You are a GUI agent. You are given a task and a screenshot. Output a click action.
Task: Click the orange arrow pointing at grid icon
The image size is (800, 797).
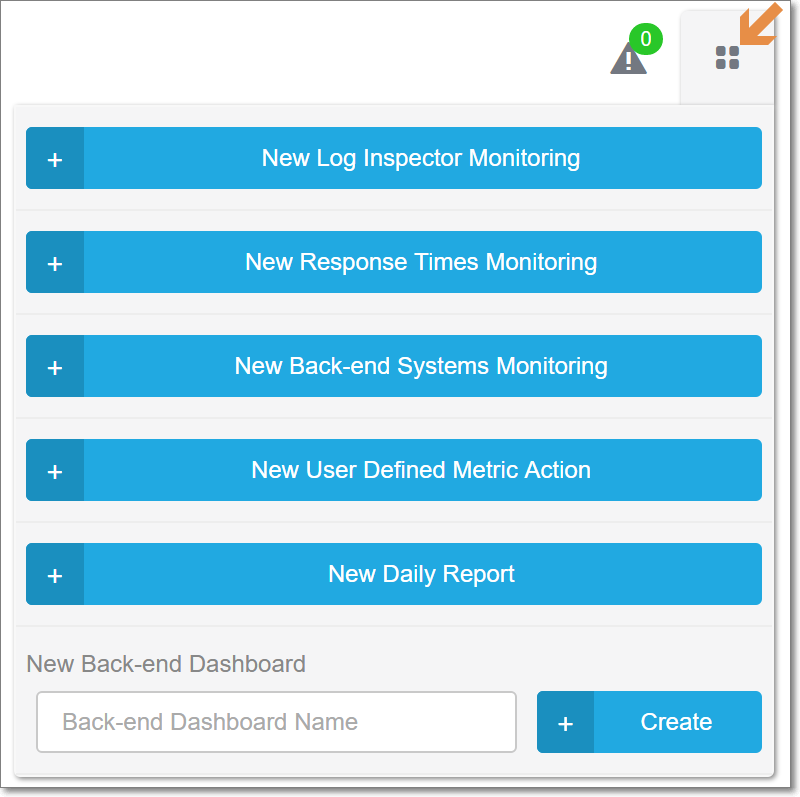pyautogui.click(x=760, y=24)
